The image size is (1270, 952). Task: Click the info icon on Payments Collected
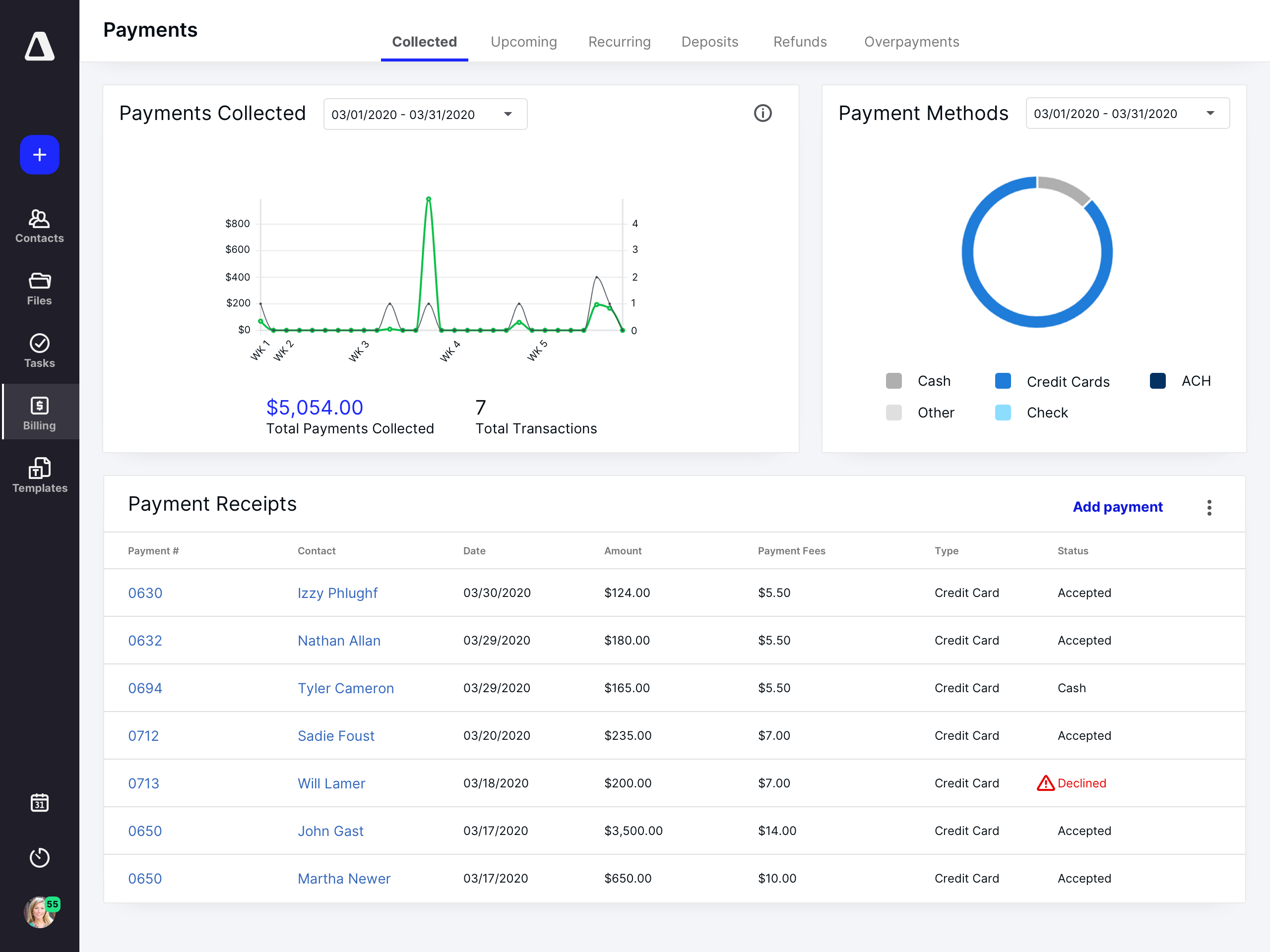(x=762, y=114)
